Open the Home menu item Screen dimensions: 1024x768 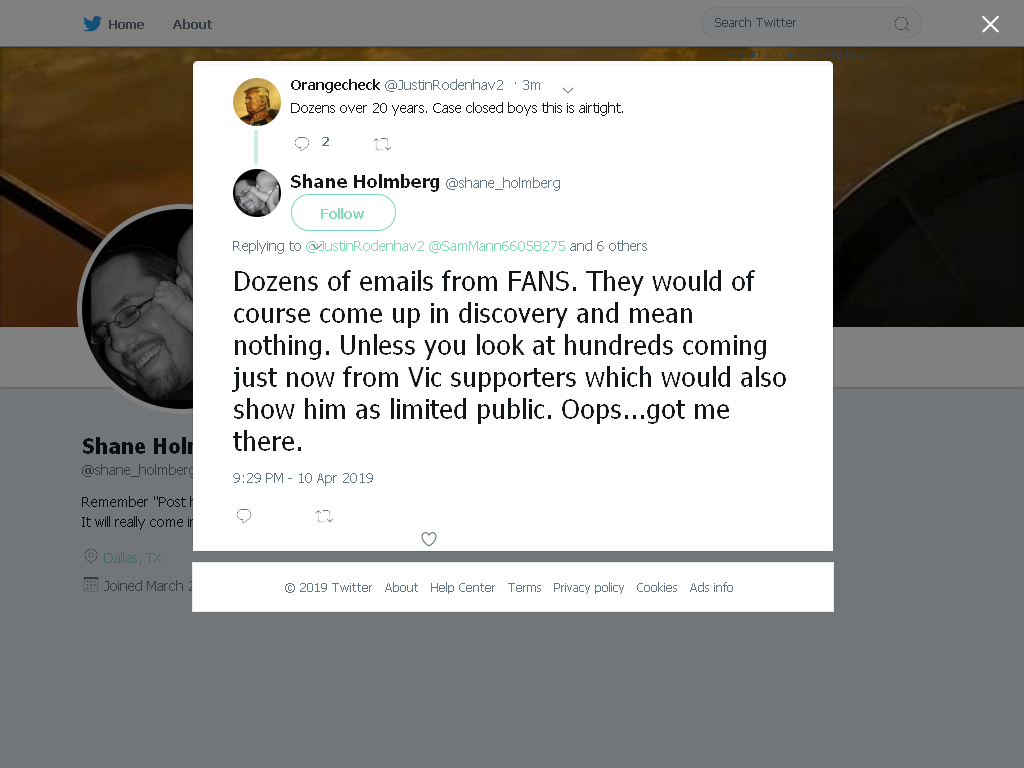click(126, 24)
